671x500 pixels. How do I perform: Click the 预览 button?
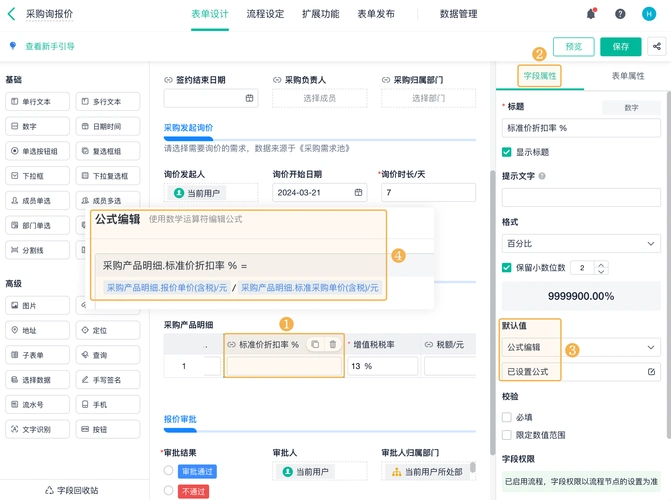pos(573,46)
